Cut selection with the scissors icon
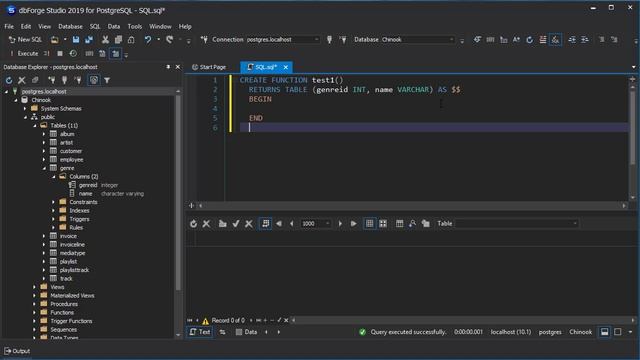The image size is (640, 360). (x=105, y=40)
